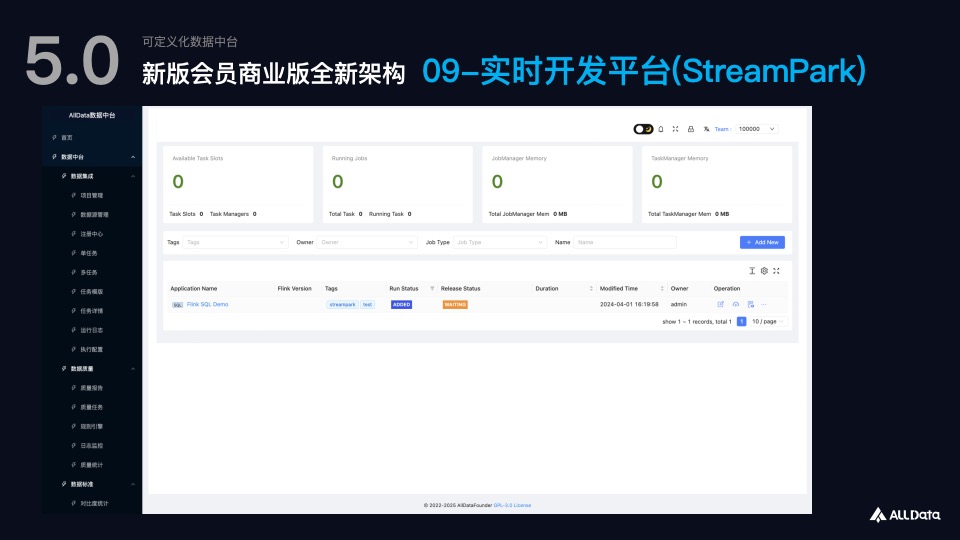960x540 pixels.
Task: Open the Flink SQL Demo application link
Action: tap(208, 304)
